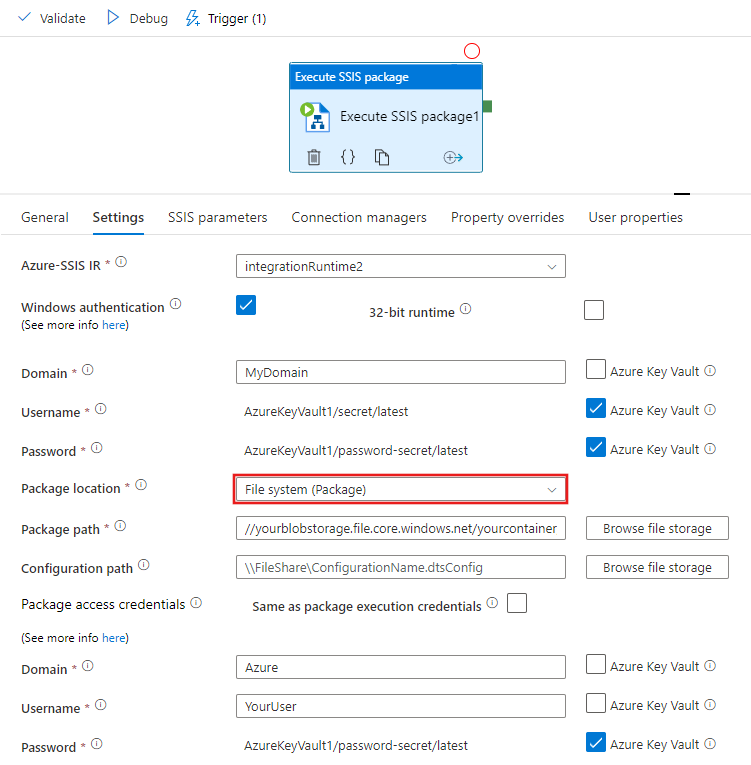Tick Azure Key Vault for first Domain
The height and width of the screenshot is (765, 751).
click(595, 371)
